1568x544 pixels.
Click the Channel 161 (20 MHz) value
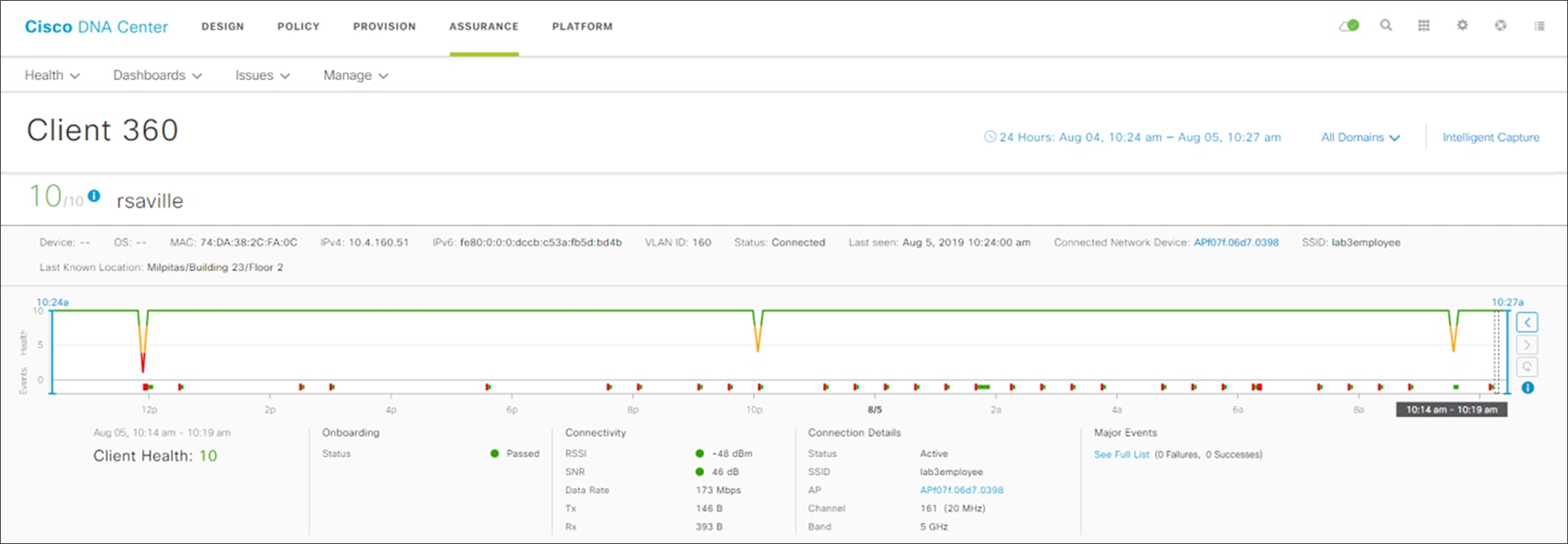coord(952,508)
